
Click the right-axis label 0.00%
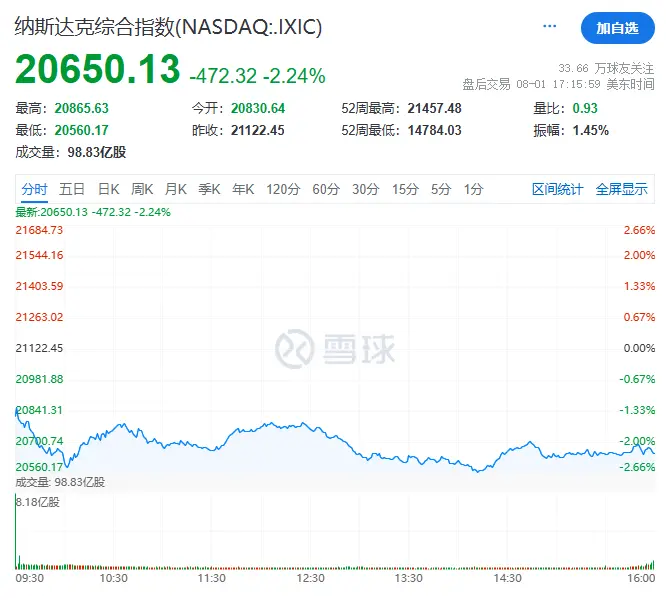point(639,348)
